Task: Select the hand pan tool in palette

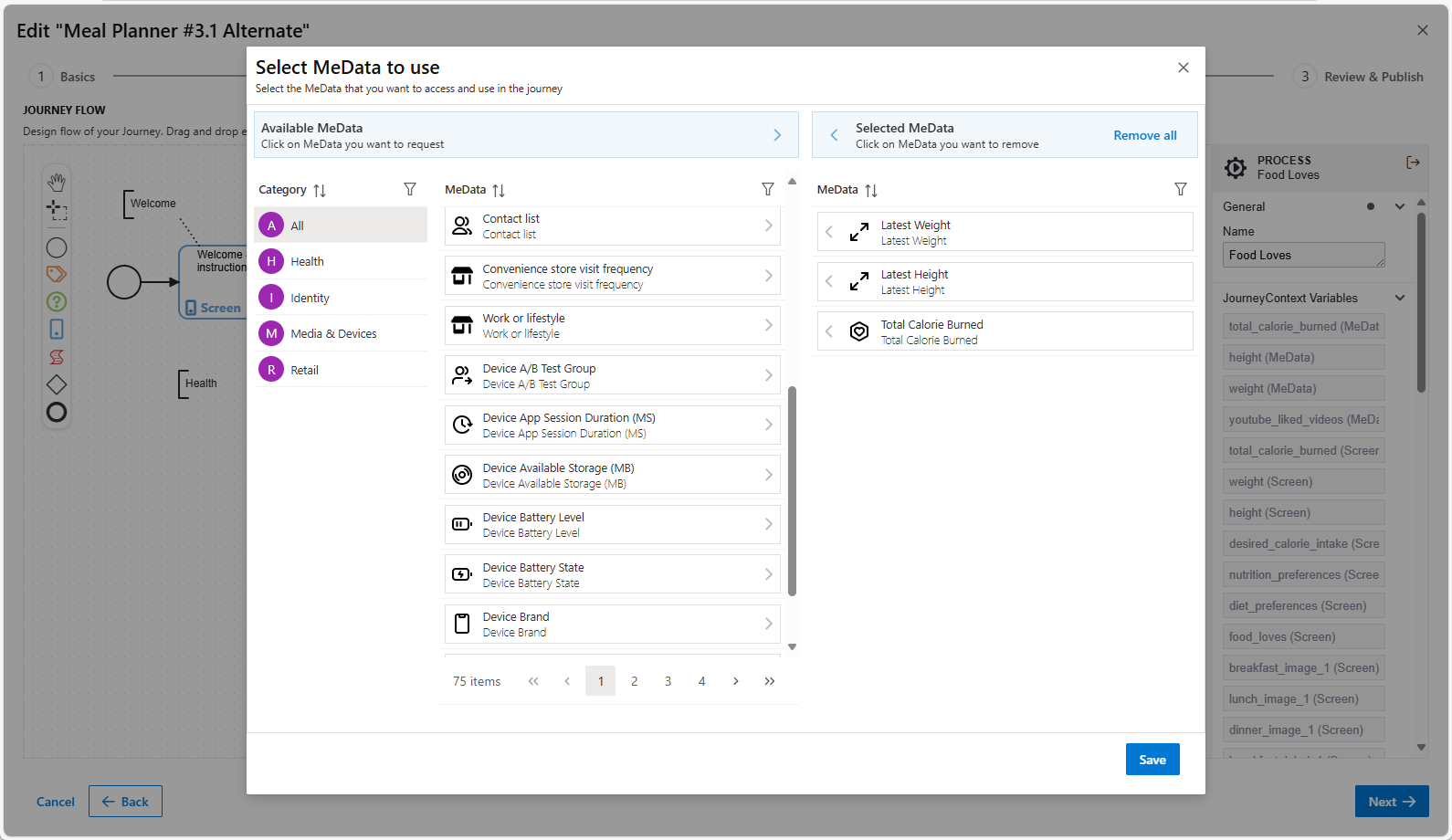Action: point(57,182)
